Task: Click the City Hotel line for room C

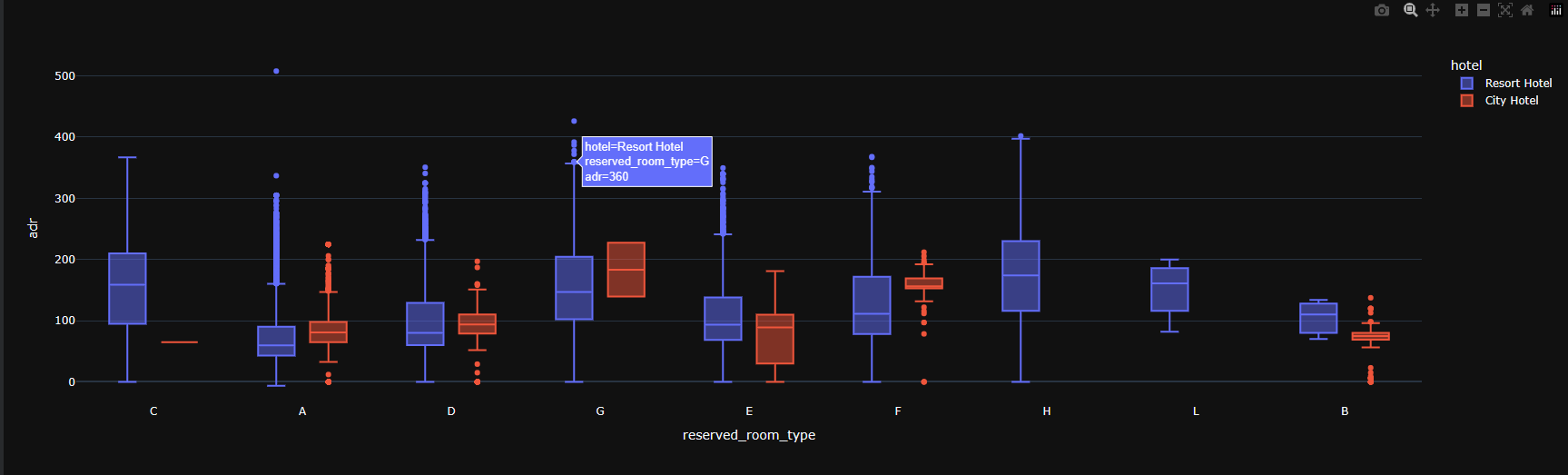Action: 179,342
